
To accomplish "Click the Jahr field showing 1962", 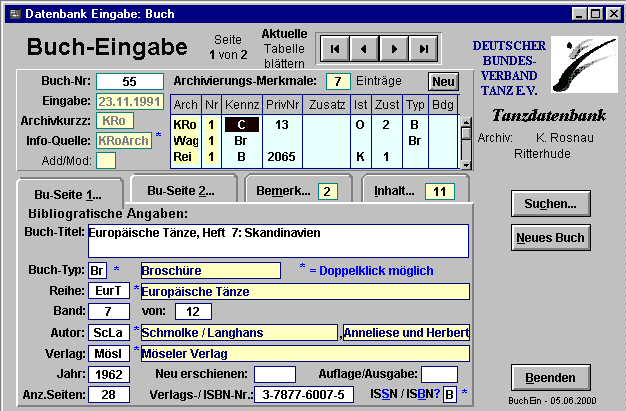I will pos(109,374).
